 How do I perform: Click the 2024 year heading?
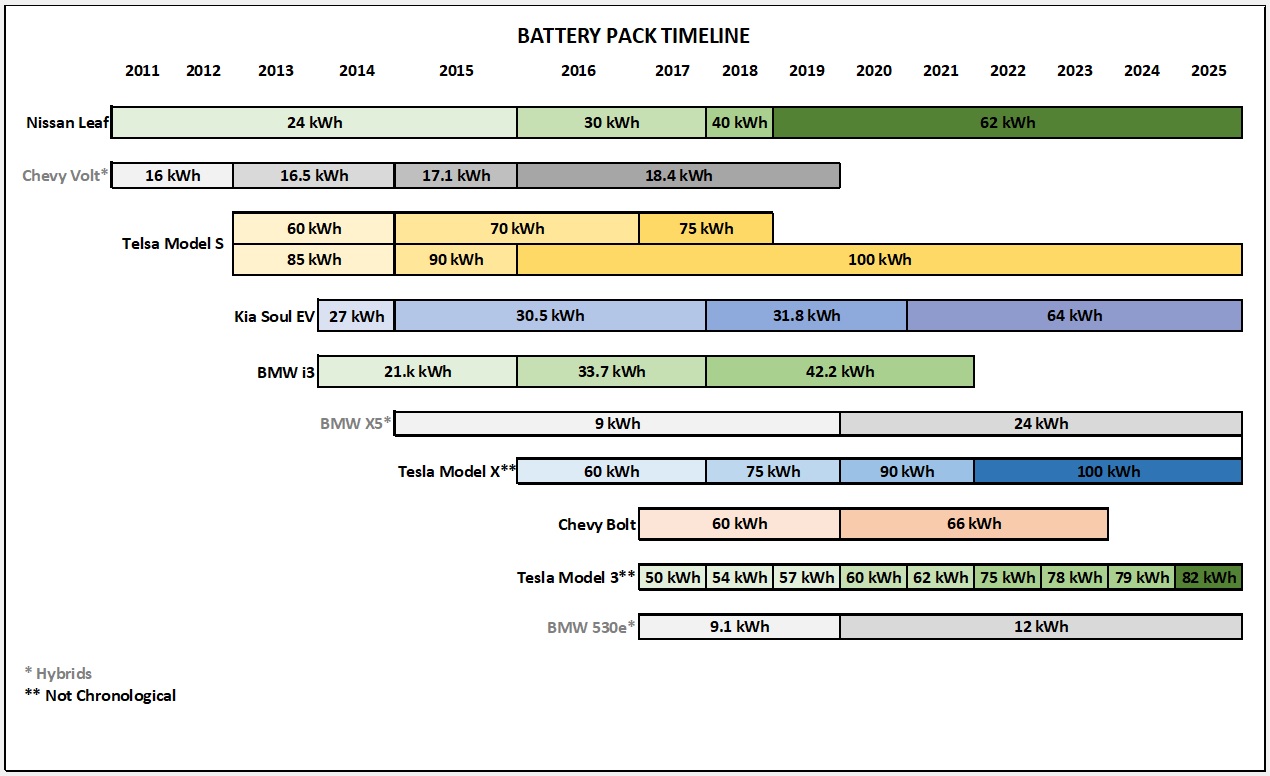(x=1142, y=70)
